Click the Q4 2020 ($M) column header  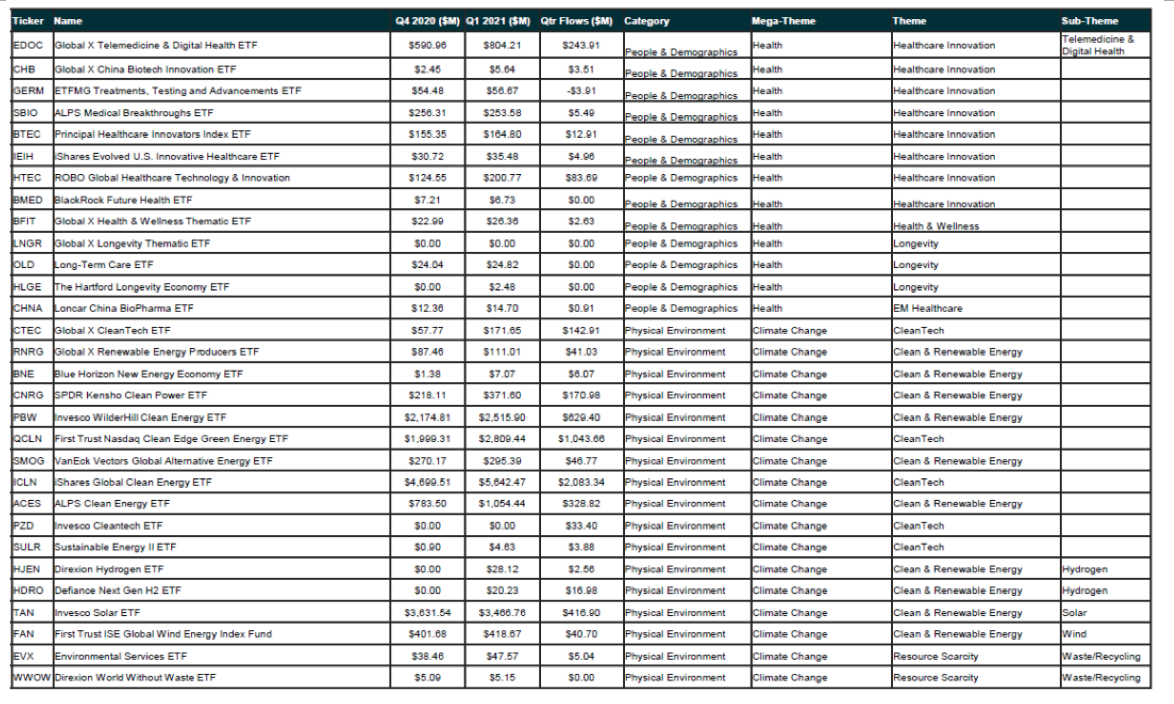pos(427,21)
